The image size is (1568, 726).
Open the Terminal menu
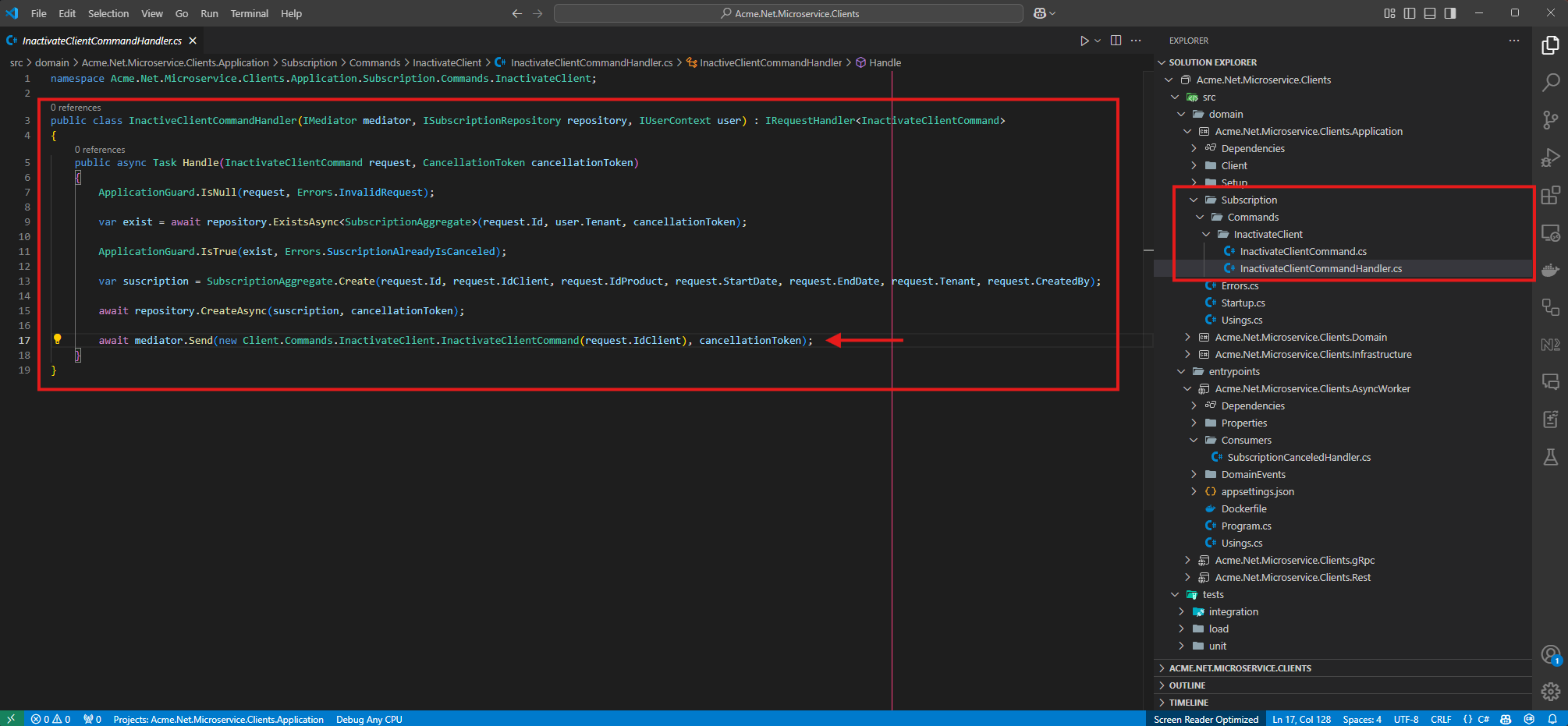[x=249, y=13]
